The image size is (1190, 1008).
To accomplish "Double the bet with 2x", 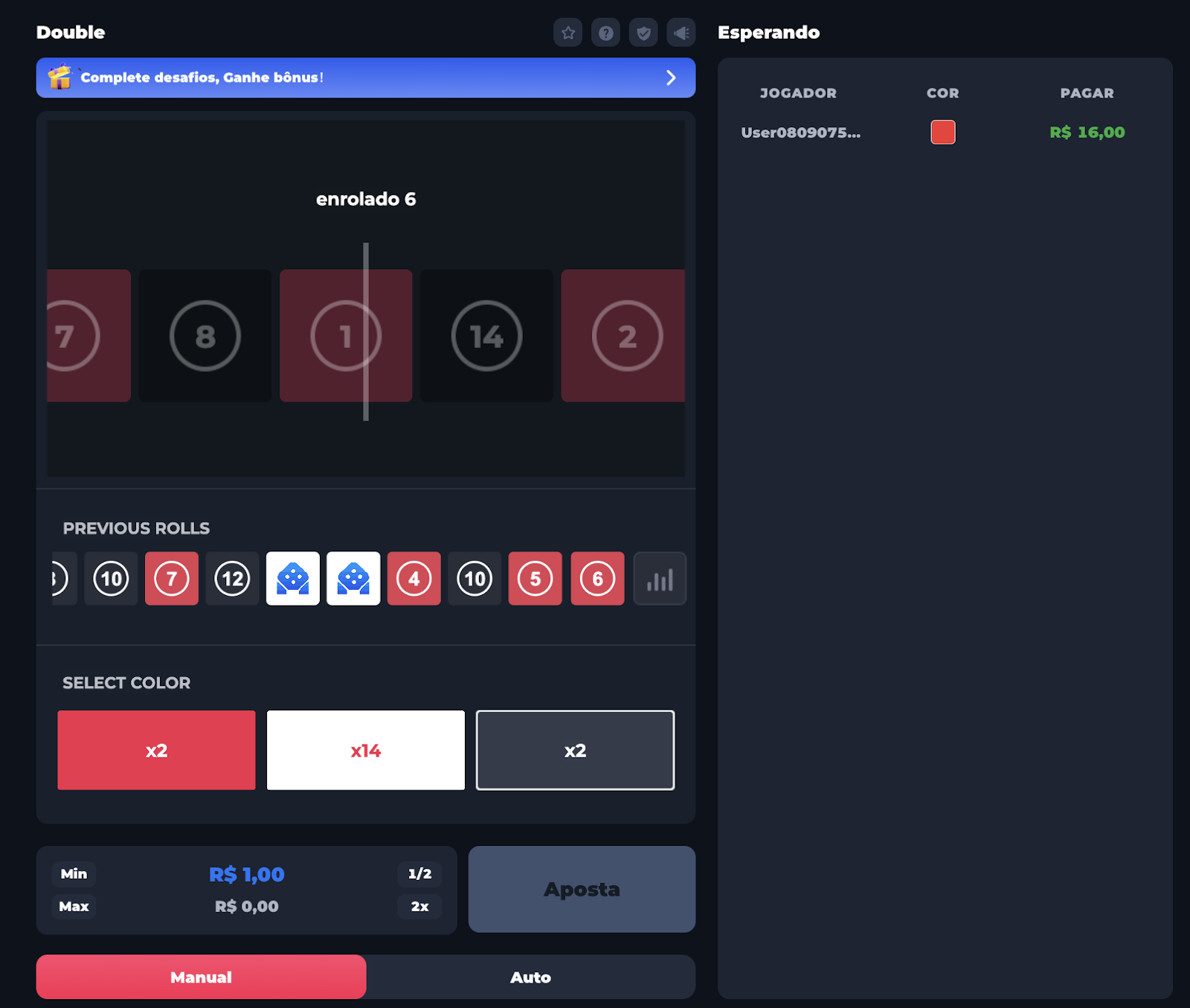I will click(x=419, y=907).
